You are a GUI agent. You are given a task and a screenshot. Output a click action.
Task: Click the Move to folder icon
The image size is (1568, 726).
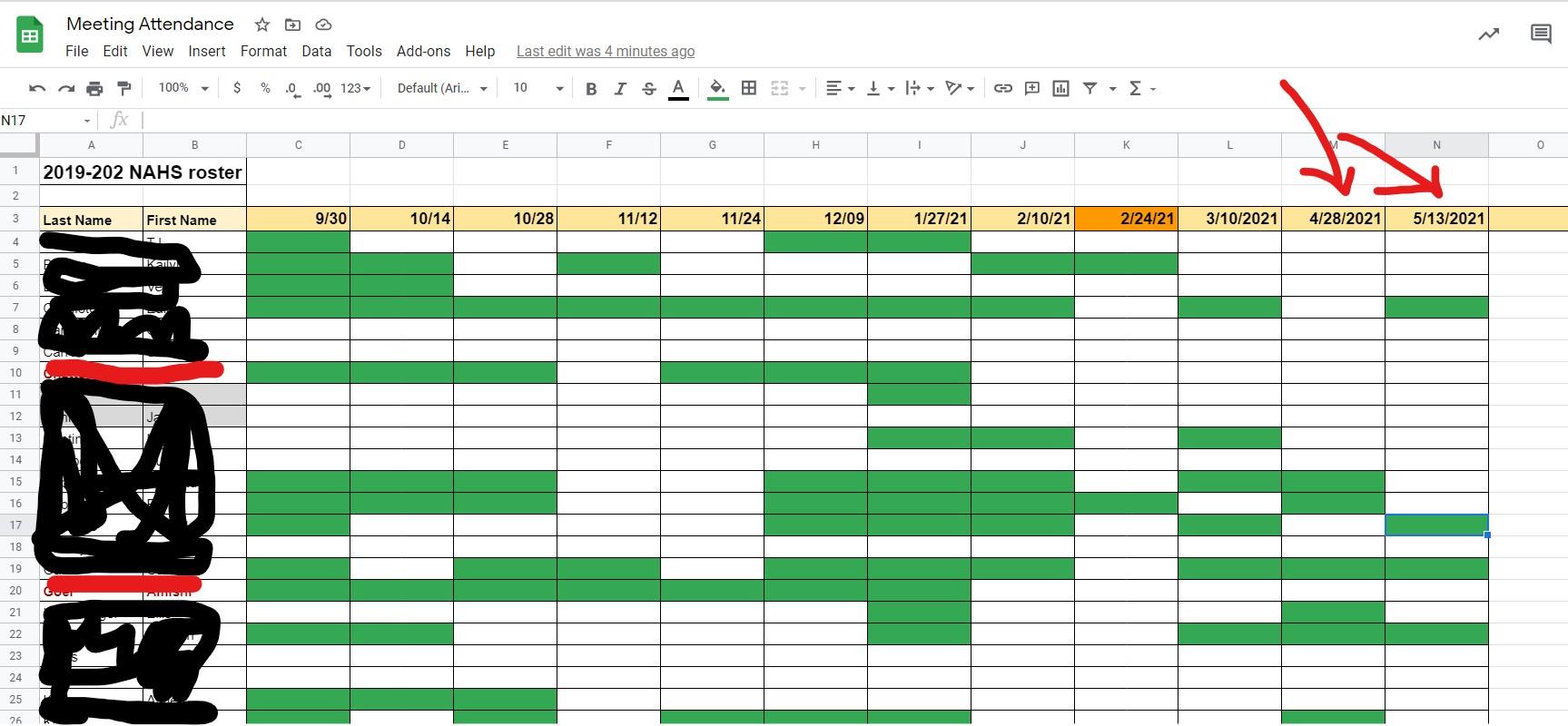pos(292,25)
